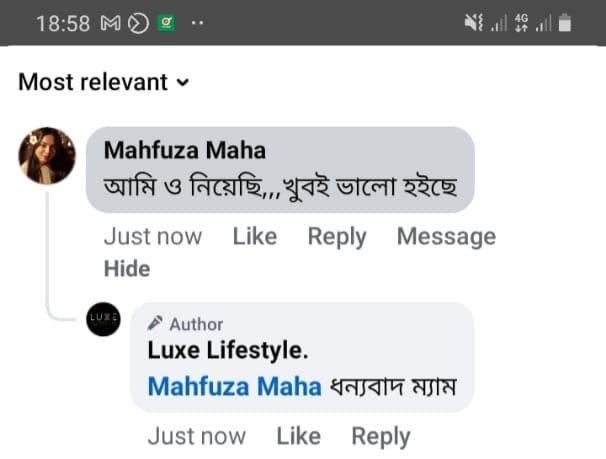Open the Luxe Lifestyle page avatar
Image resolution: width=606 pixels, height=459 pixels.
[103, 319]
